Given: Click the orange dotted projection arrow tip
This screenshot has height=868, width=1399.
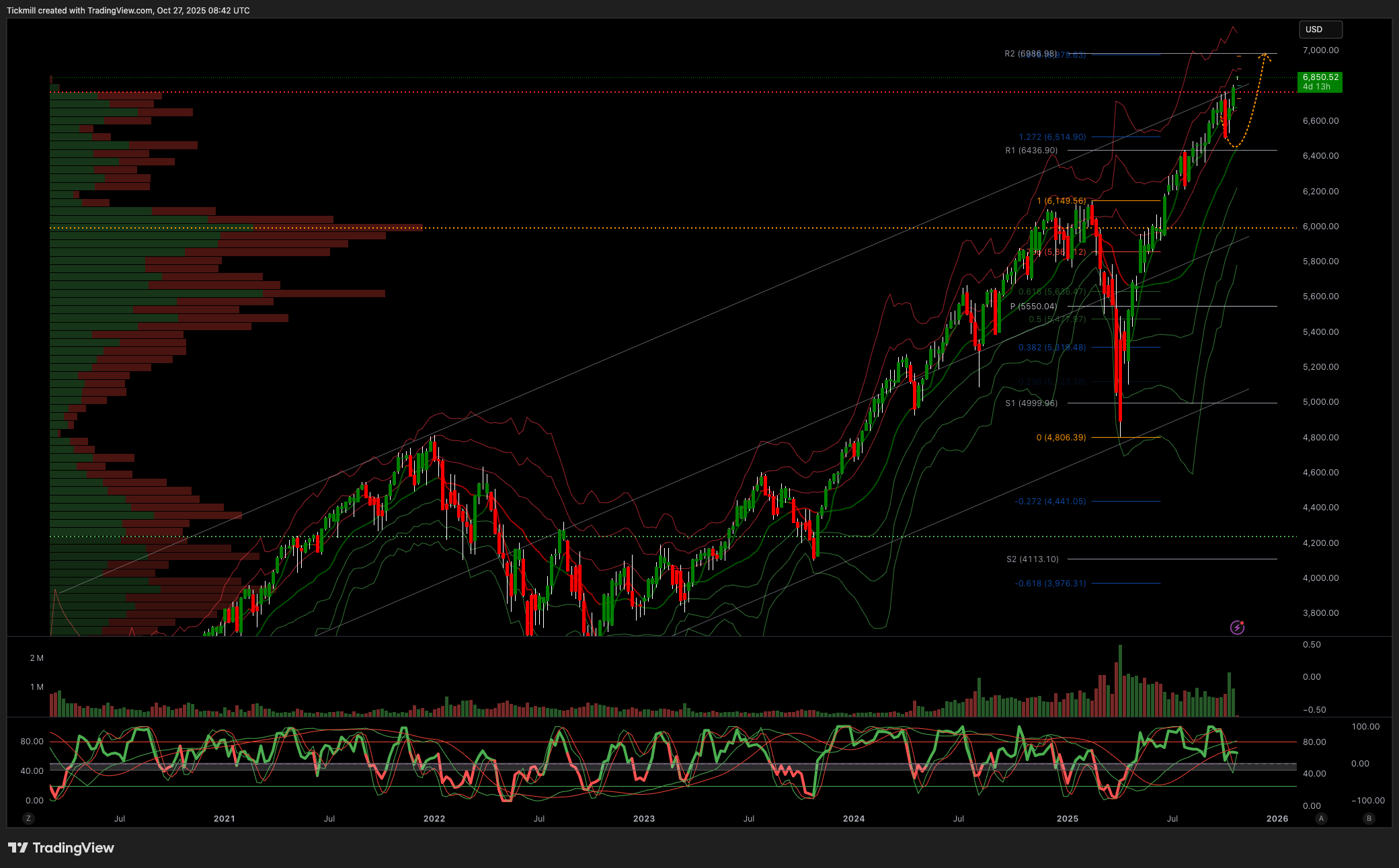Looking at the screenshot, I should [x=1266, y=54].
